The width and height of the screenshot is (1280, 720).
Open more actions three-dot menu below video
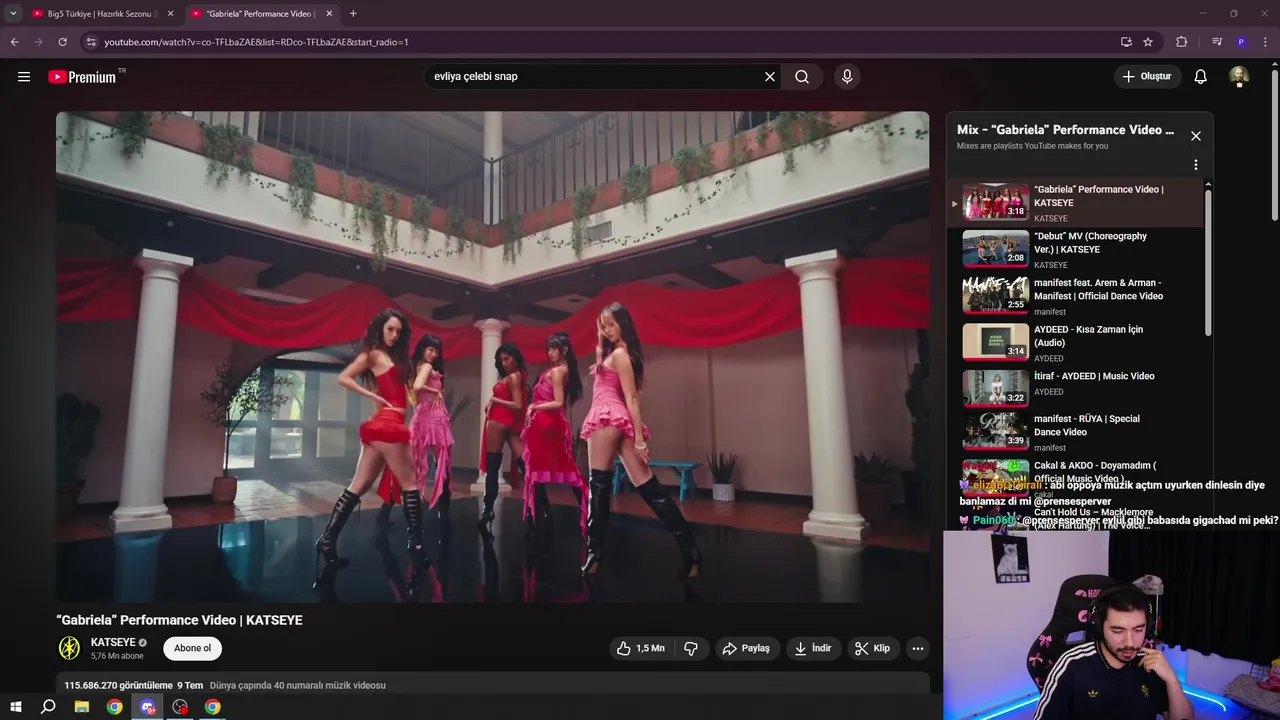[917, 648]
